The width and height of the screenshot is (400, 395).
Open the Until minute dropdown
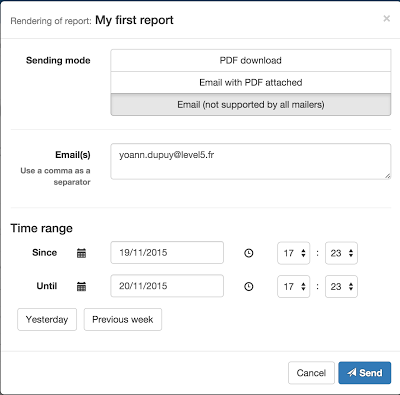click(x=341, y=287)
